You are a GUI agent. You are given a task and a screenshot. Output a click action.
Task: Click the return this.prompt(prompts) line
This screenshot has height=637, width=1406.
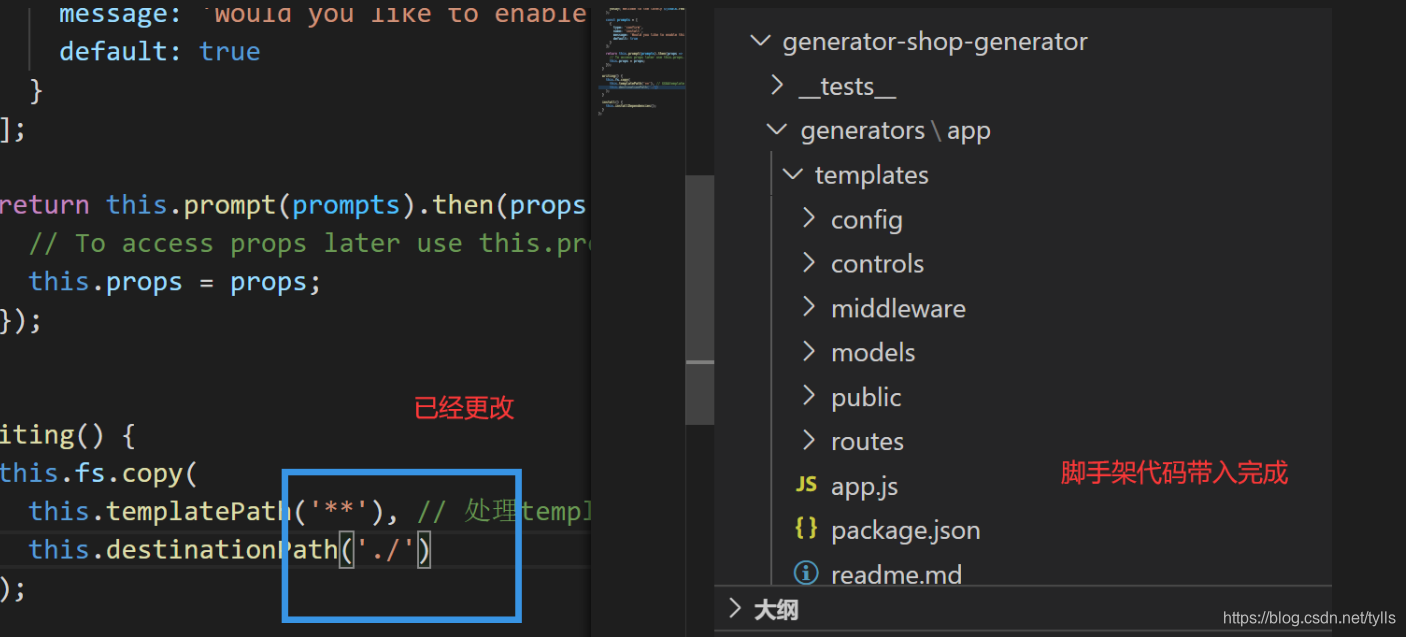[292, 205]
